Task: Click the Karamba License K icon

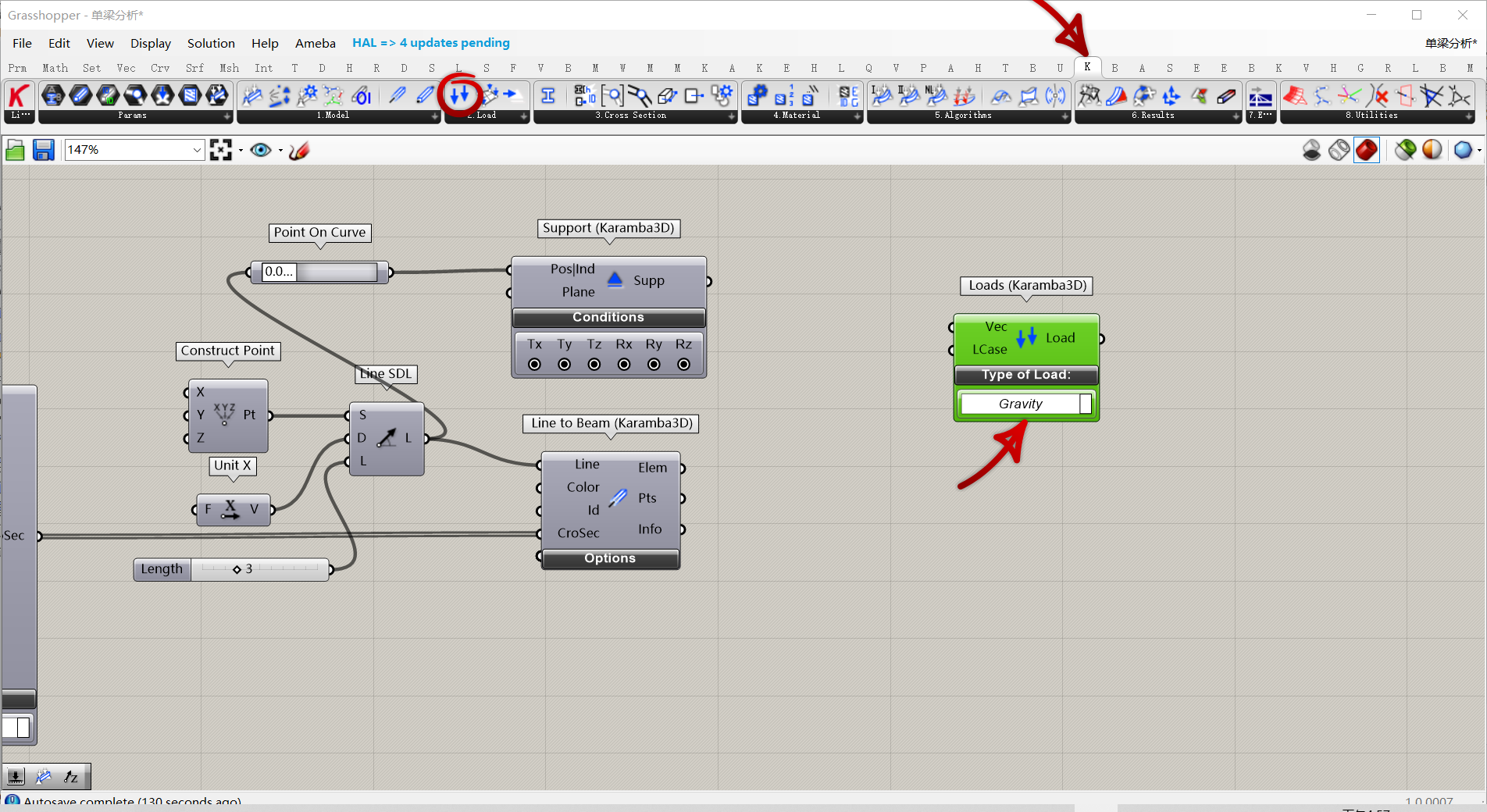Action: pyautogui.click(x=19, y=96)
